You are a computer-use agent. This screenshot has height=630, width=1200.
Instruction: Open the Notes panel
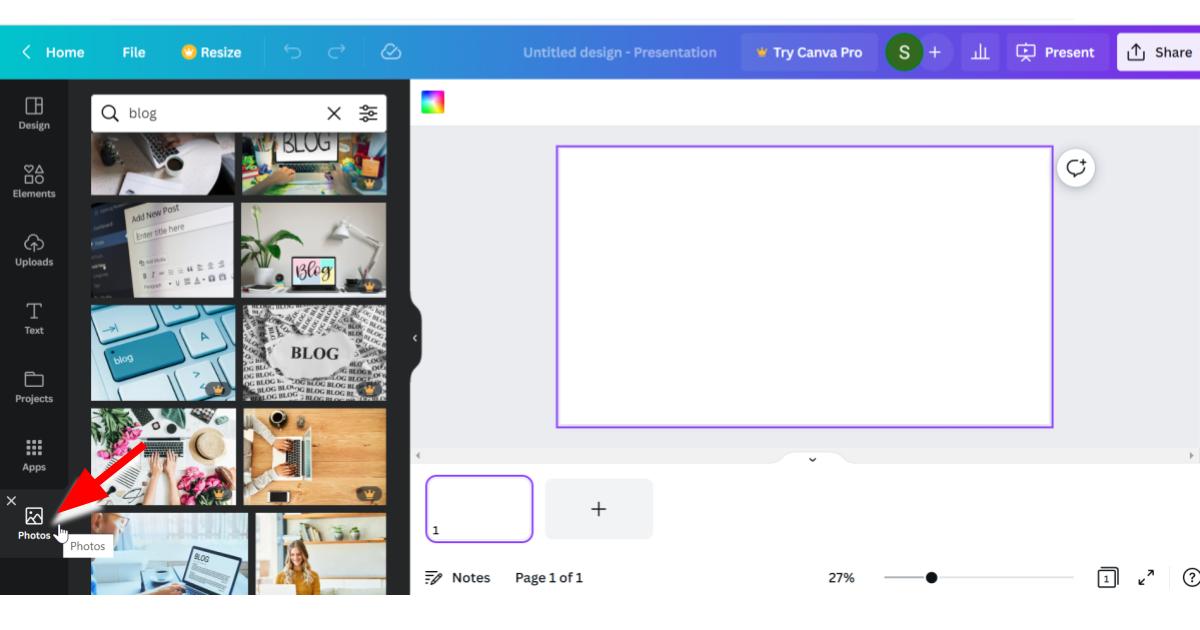pos(458,577)
